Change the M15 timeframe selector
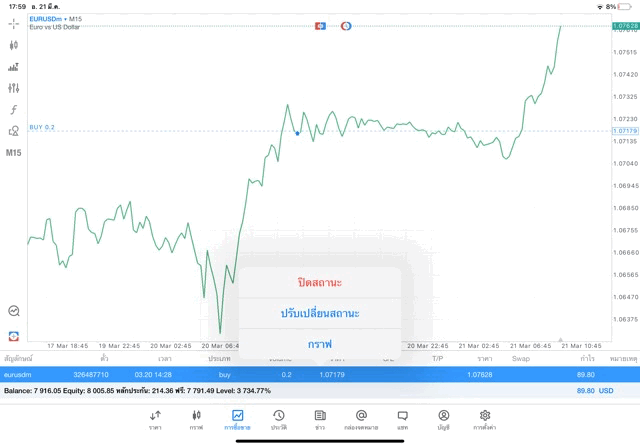 [13, 153]
